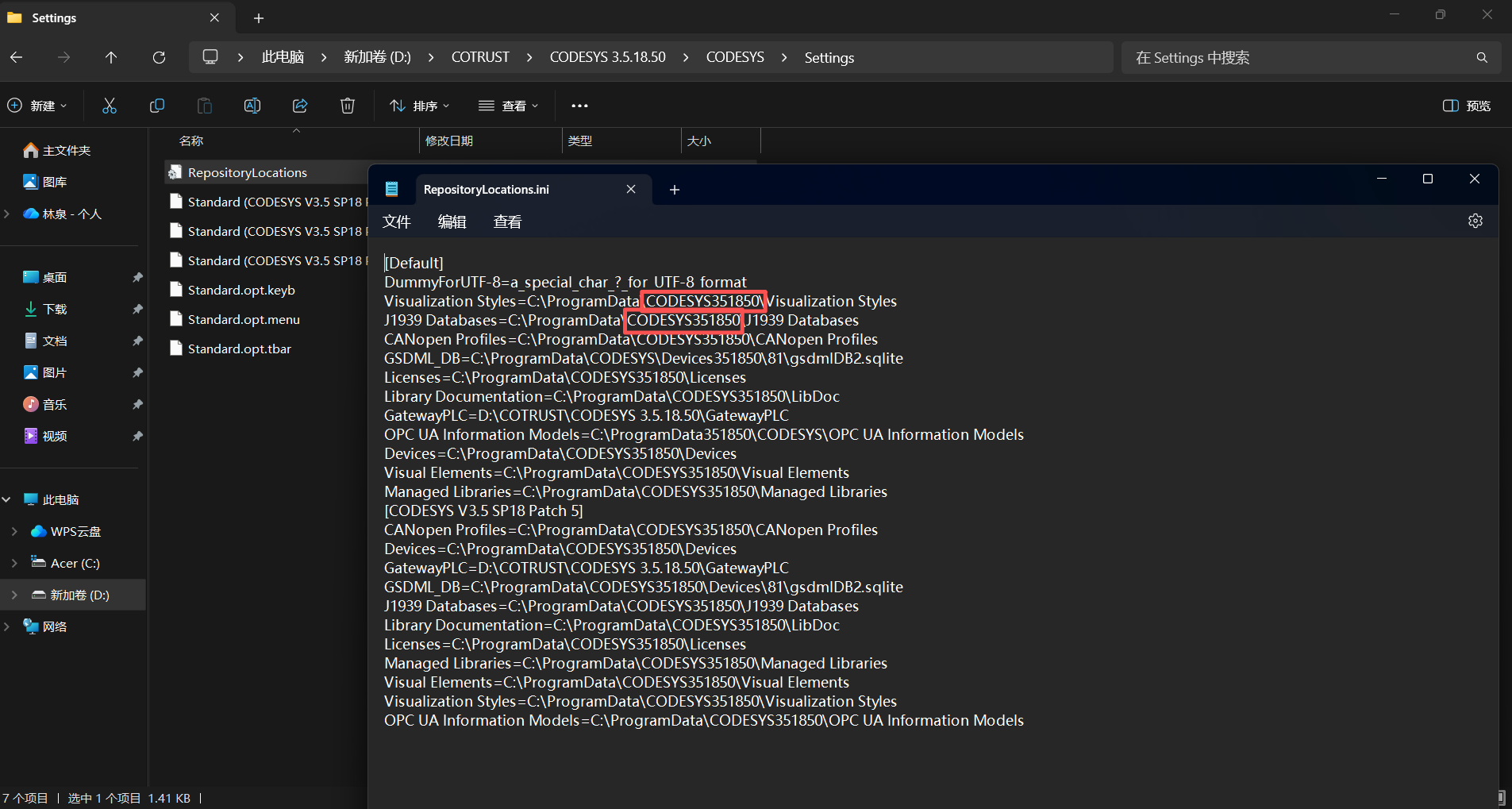Click the 新加卷 (D:) breadcrumb
Screen dimensions: 1512x809
[378, 57]
